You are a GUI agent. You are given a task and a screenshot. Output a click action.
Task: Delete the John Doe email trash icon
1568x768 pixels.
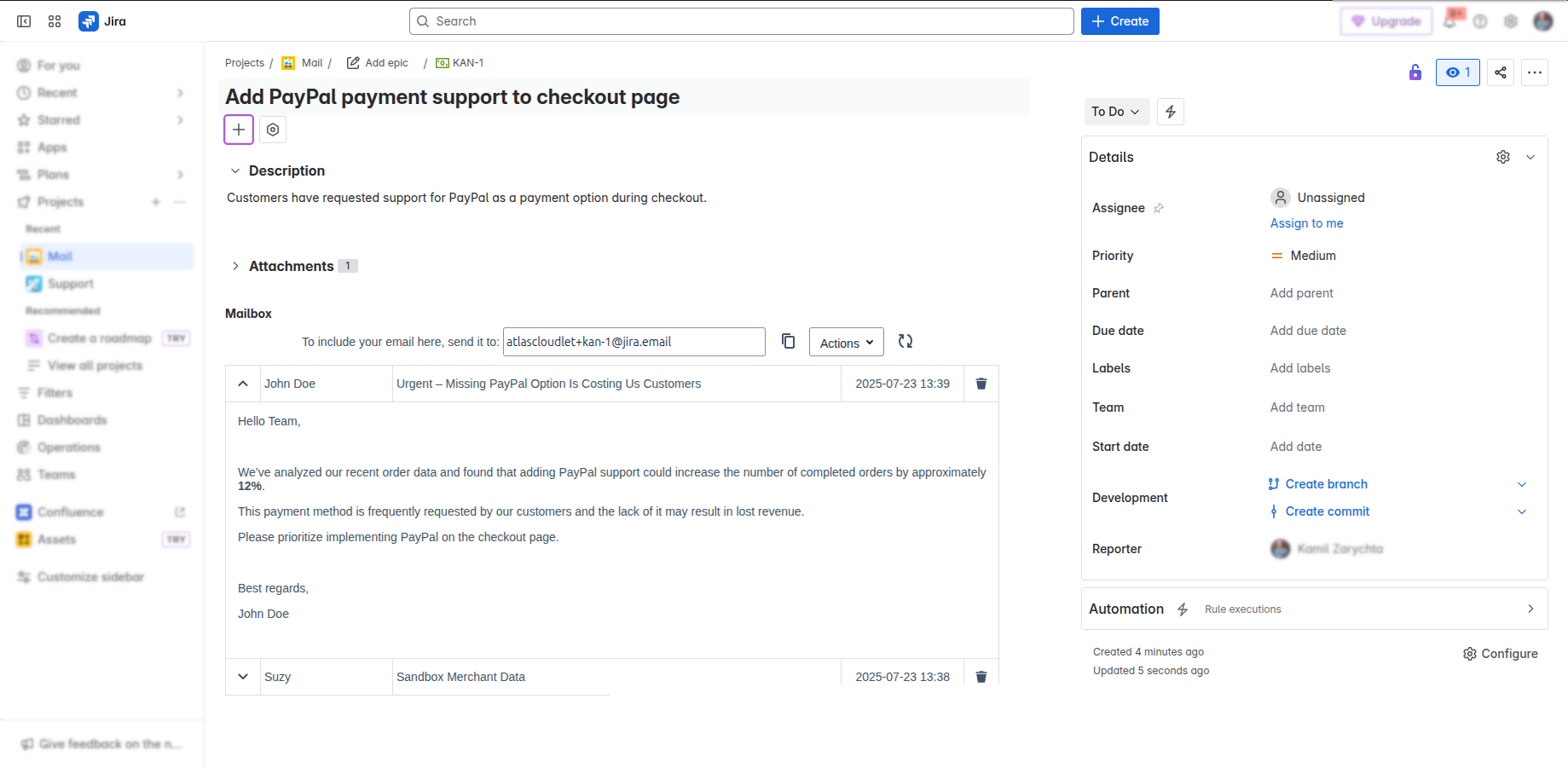[981, 384]
